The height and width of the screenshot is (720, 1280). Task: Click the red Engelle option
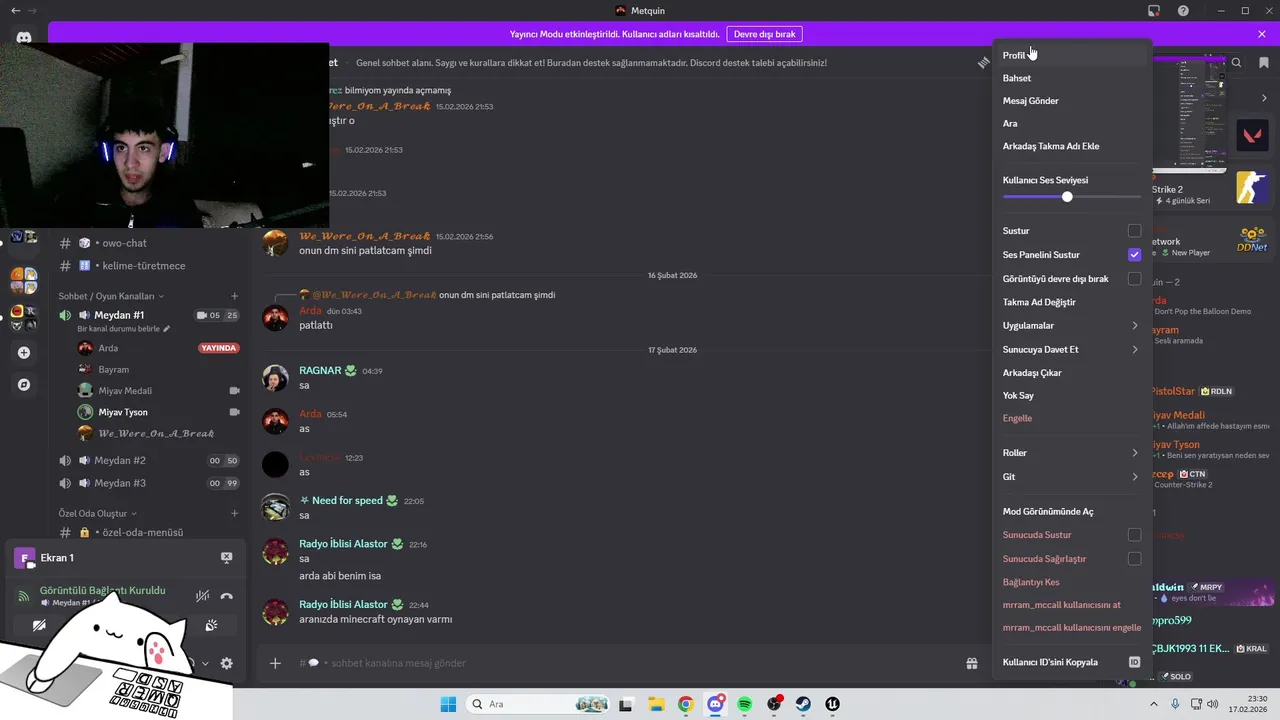tap(1072, 418)
